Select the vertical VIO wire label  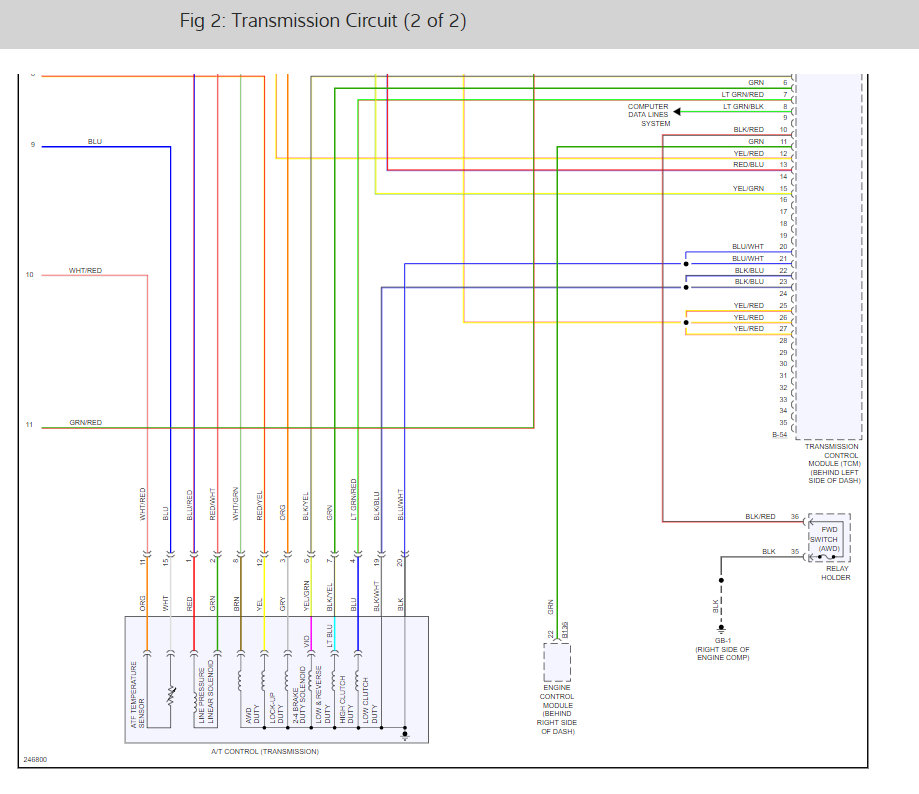click(x=307, y=642)
